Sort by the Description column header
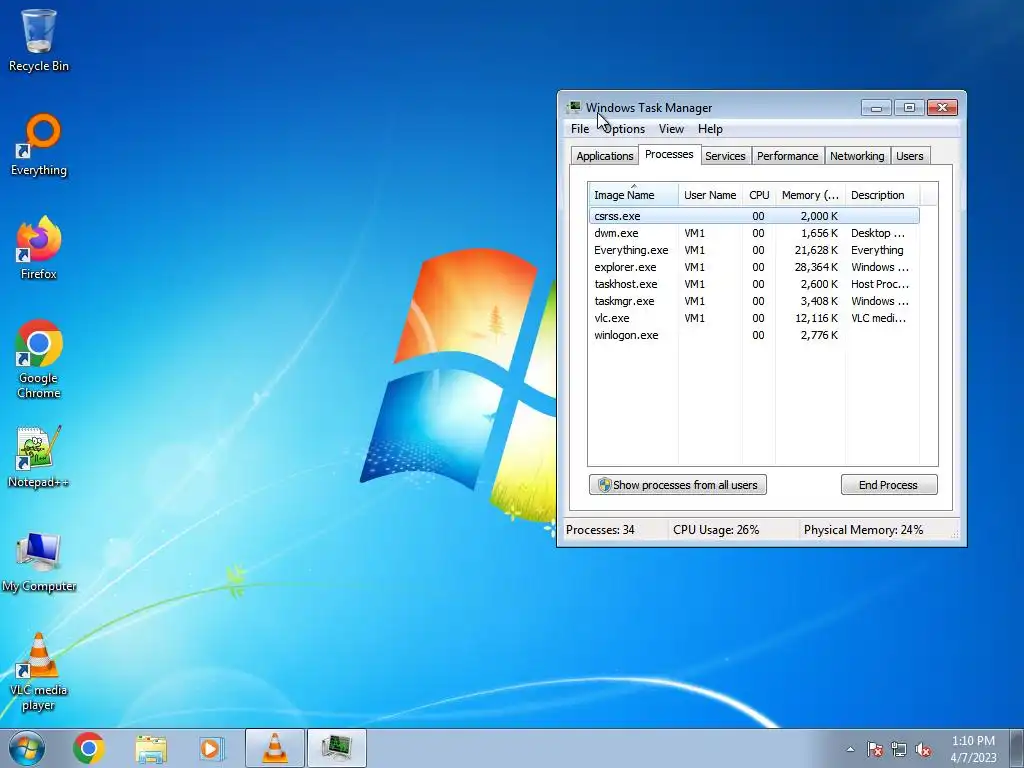The image size is (1024, 768). point(882,195)
